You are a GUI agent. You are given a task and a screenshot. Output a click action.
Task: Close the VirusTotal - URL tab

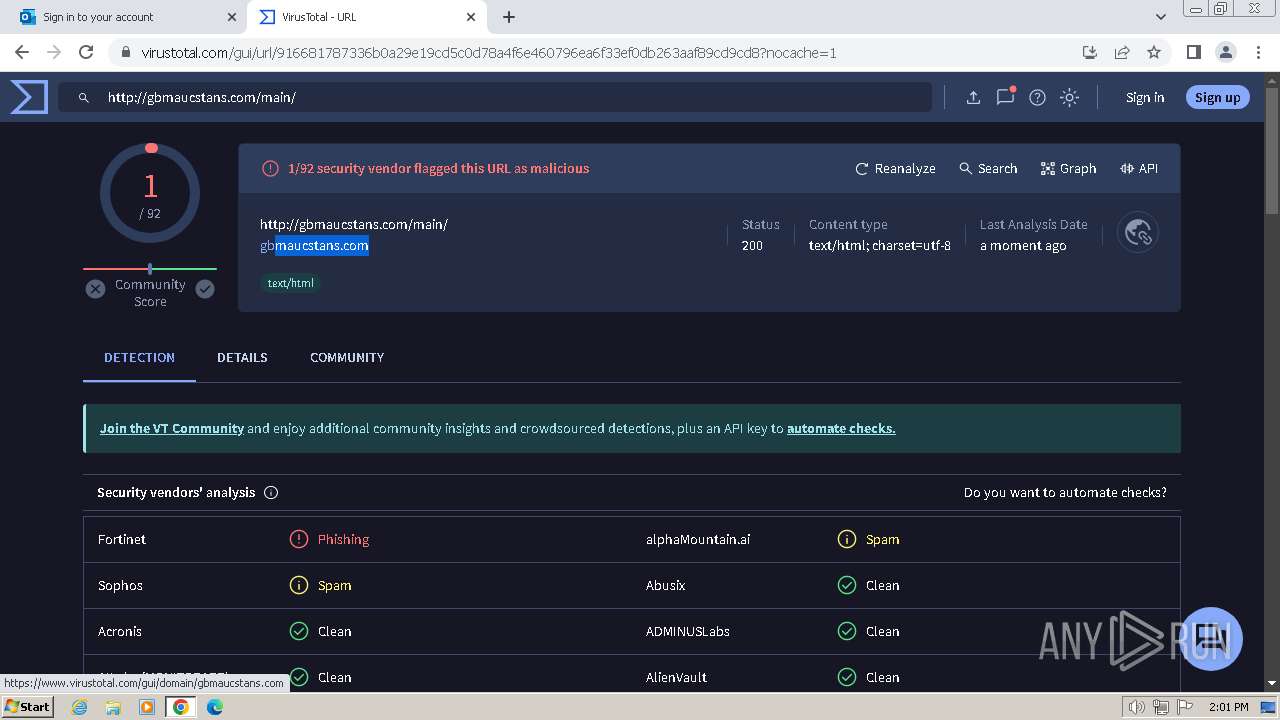click(x=472, y=17)
